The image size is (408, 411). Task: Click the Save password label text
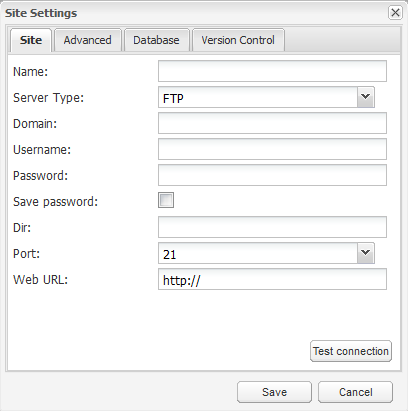pyautogui.click(x=55, y=202)
